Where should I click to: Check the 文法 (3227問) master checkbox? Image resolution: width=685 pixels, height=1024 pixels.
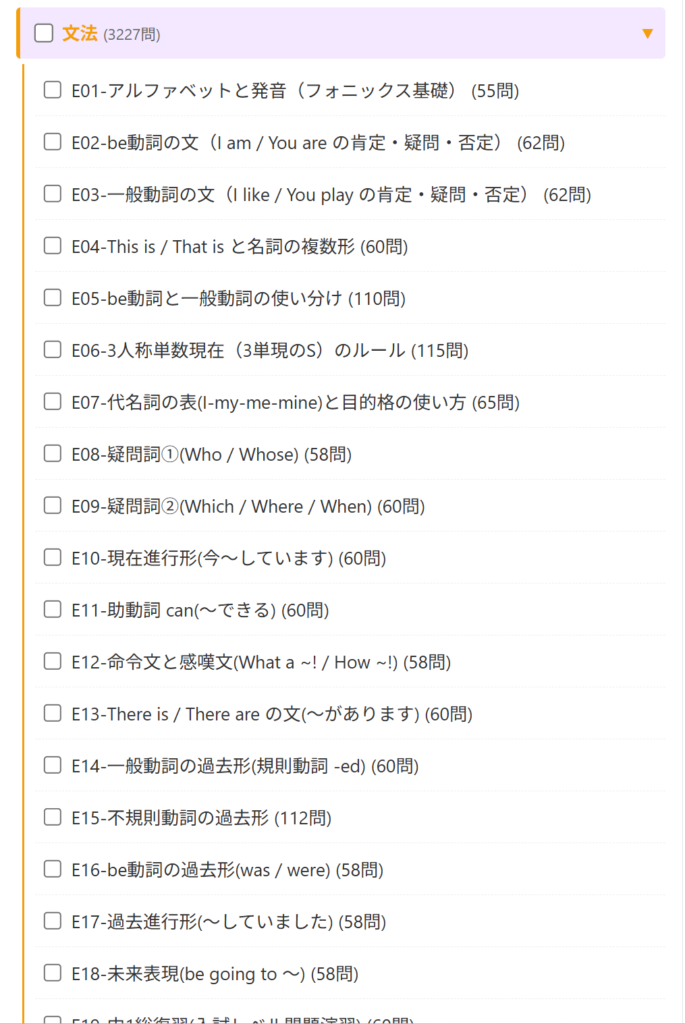pos(43,34)
